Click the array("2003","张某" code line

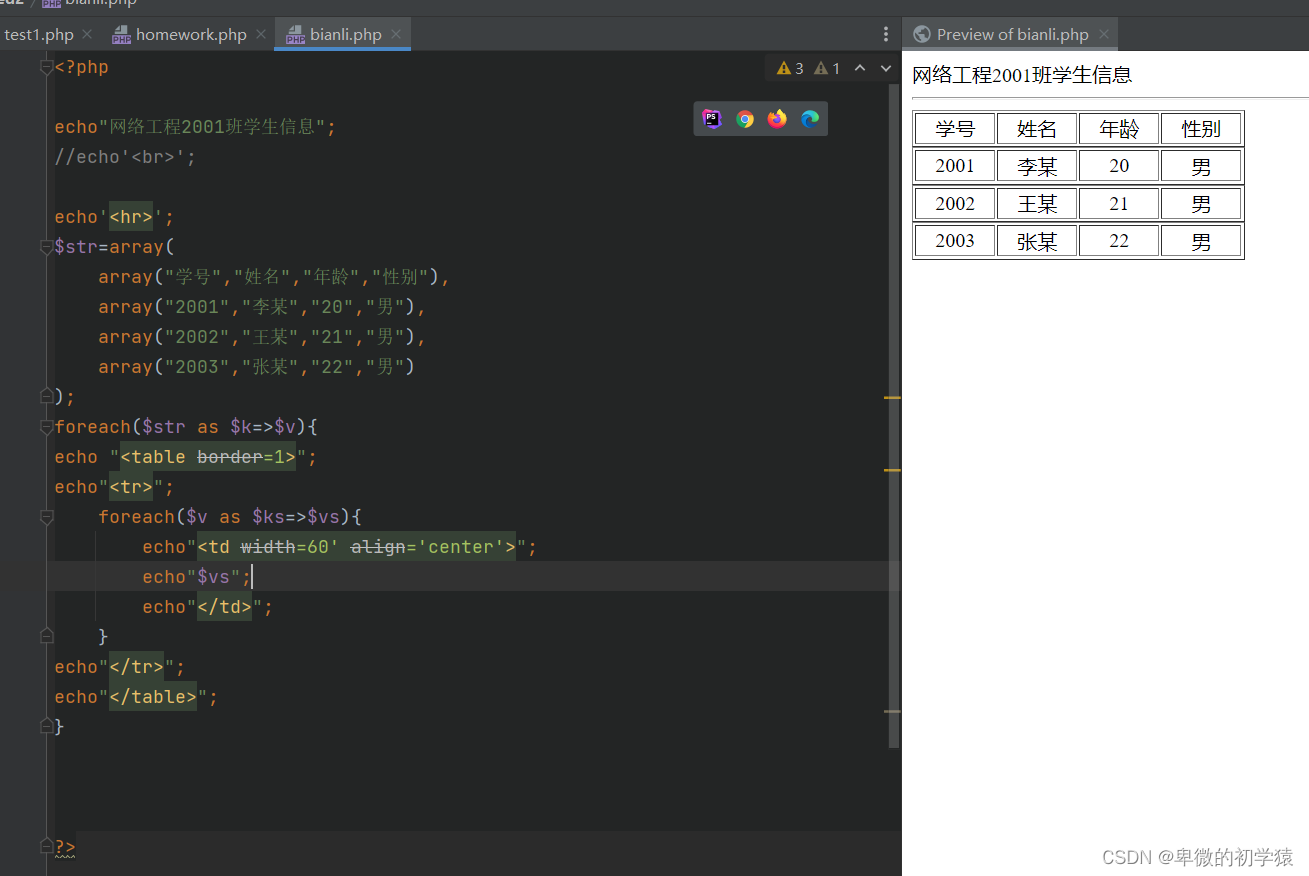pos(256,367)
